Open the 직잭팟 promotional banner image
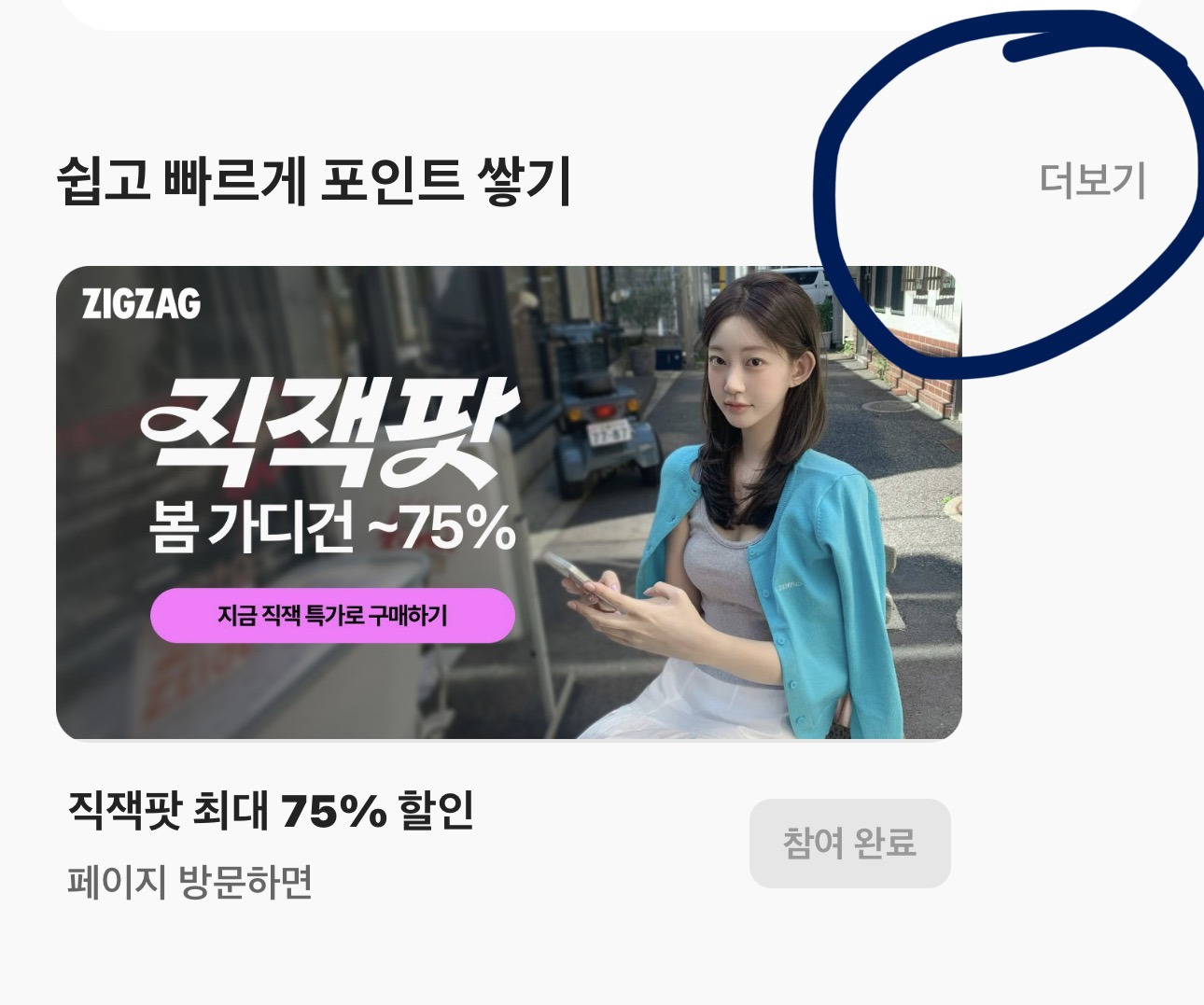 click(509, 503)
